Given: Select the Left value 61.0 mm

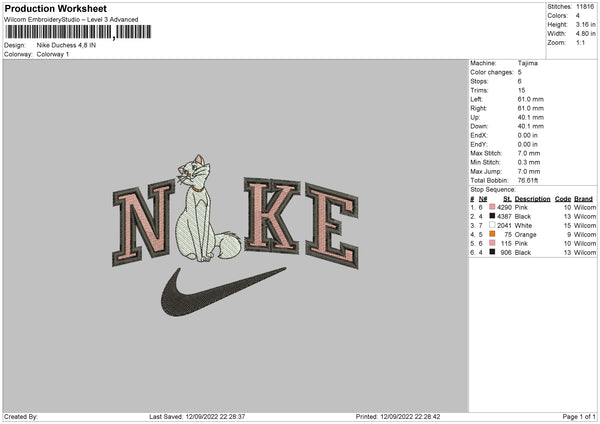Looking at the screenshot, I should click(x=531, y=99).
